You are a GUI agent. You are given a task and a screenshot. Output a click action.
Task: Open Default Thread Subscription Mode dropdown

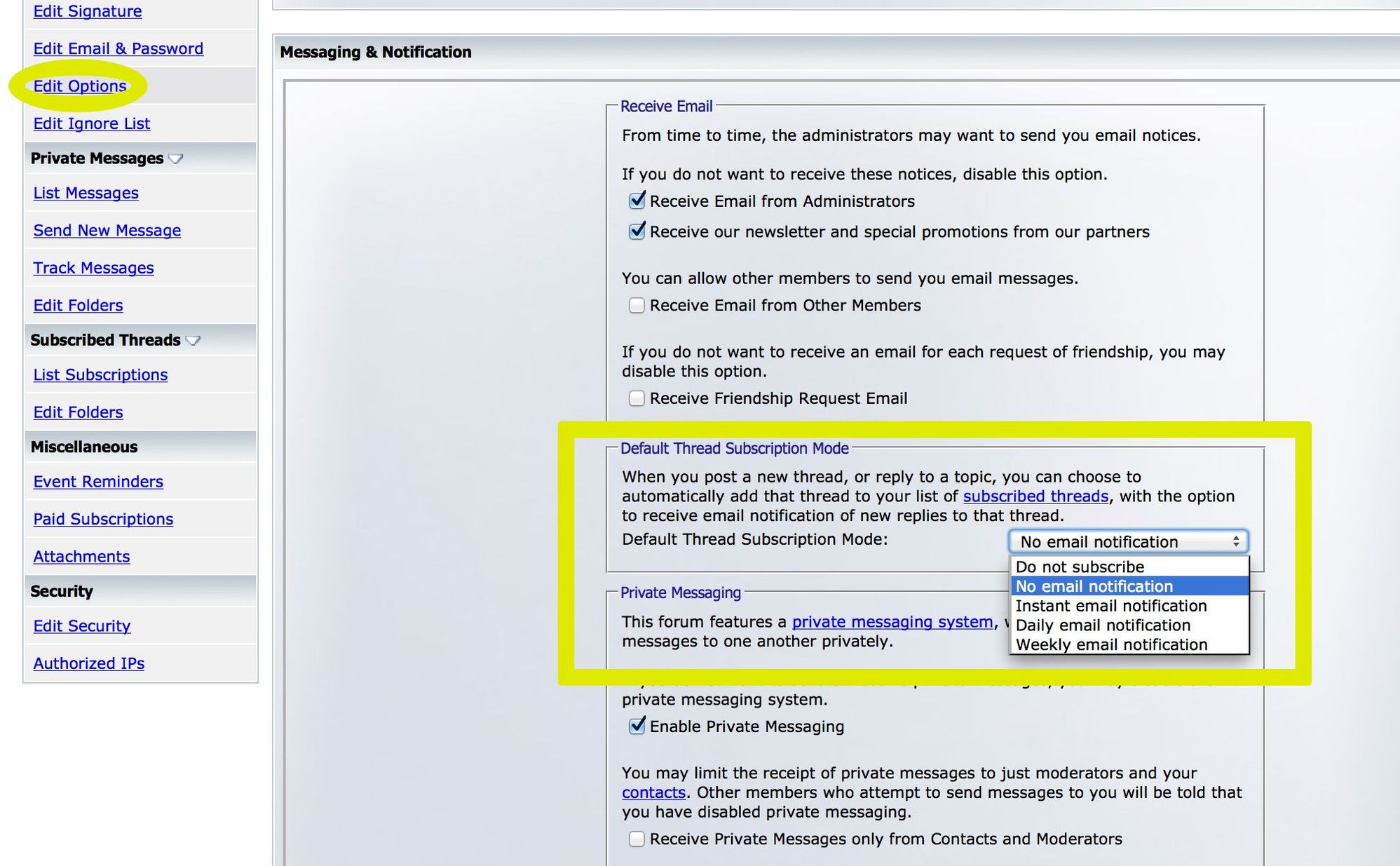(1127, 542)
